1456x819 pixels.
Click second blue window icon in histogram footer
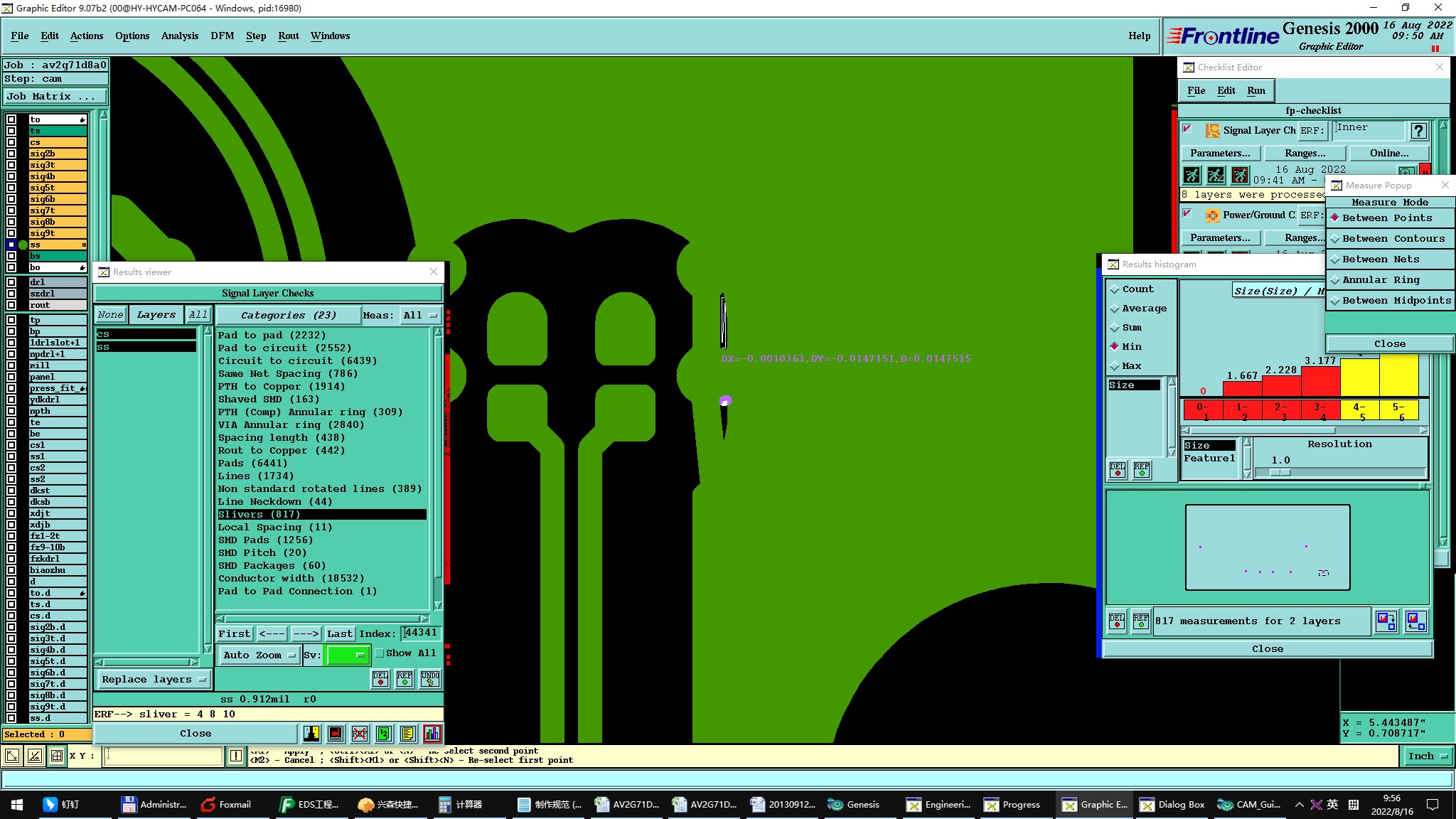1415,621
